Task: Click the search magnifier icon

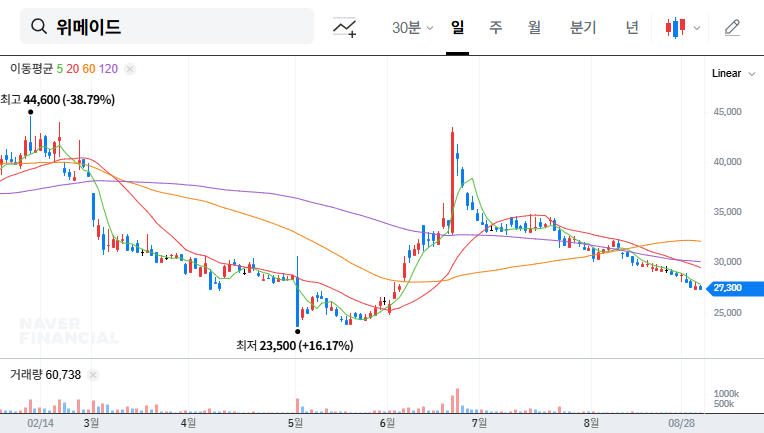Action: click(x=38, y=26)
